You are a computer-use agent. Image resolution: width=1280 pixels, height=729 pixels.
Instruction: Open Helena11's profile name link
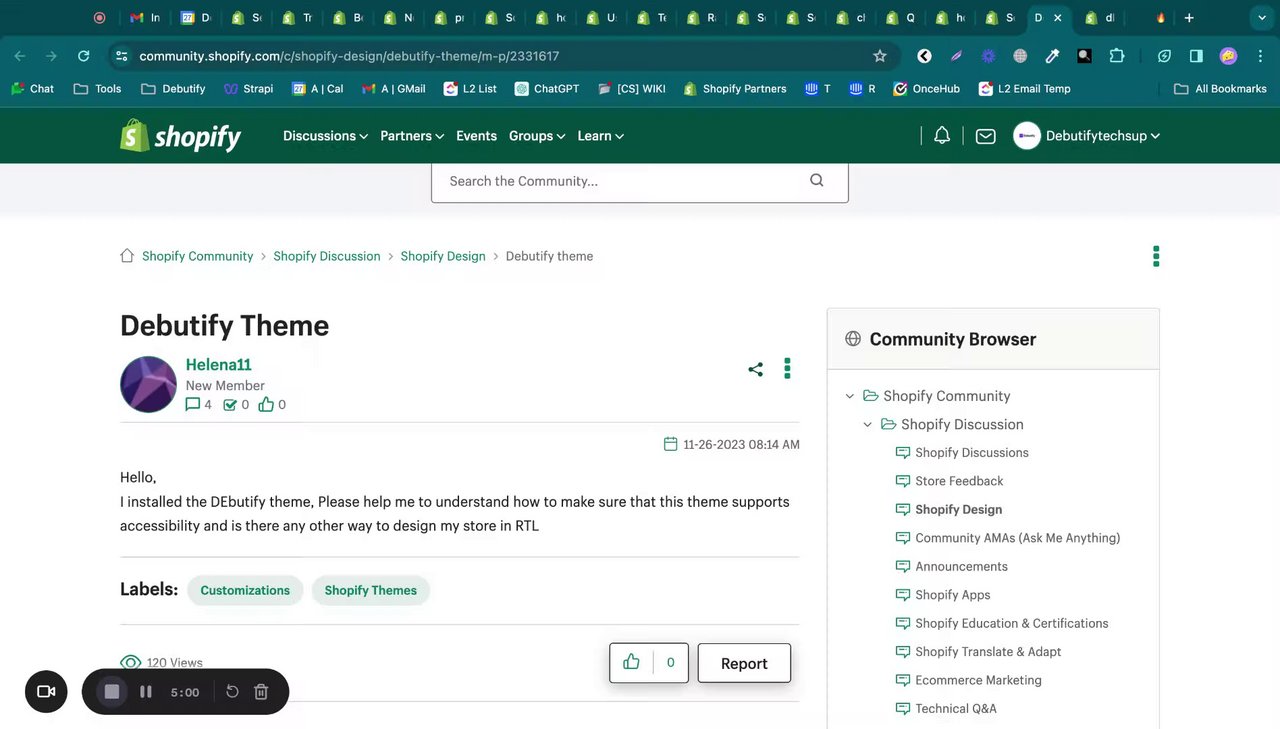(218, 365)
